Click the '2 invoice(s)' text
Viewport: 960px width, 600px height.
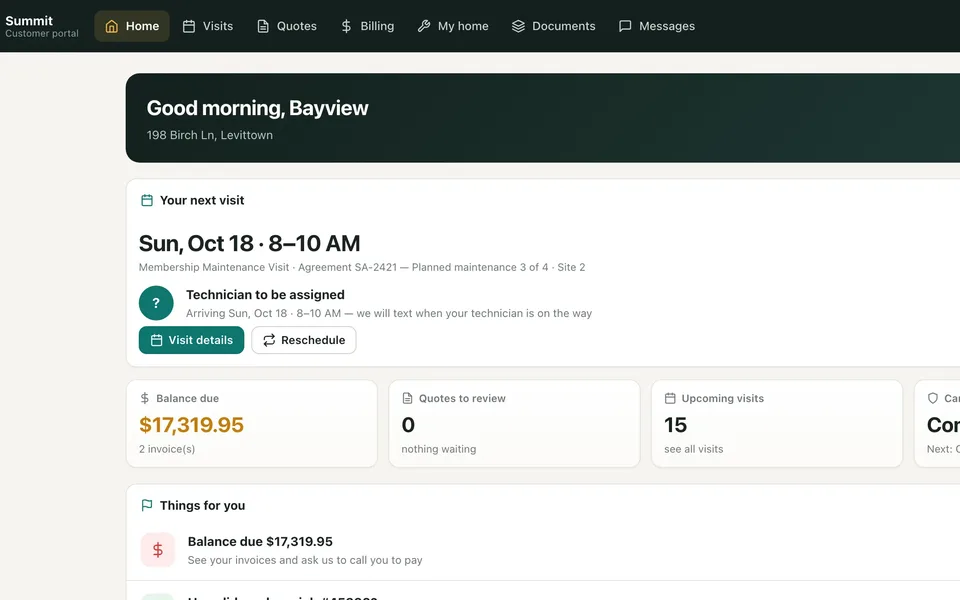tap(167, 449)
